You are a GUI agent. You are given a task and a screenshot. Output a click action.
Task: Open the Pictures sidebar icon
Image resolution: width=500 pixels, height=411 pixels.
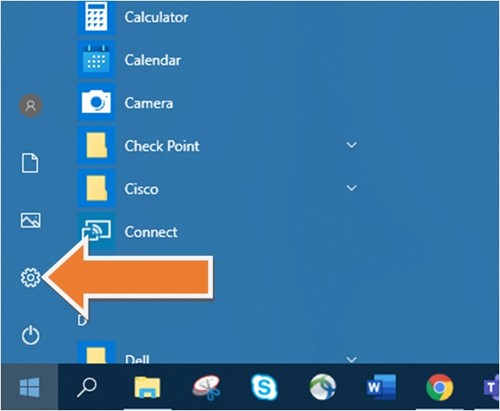(x=30, y=220)
